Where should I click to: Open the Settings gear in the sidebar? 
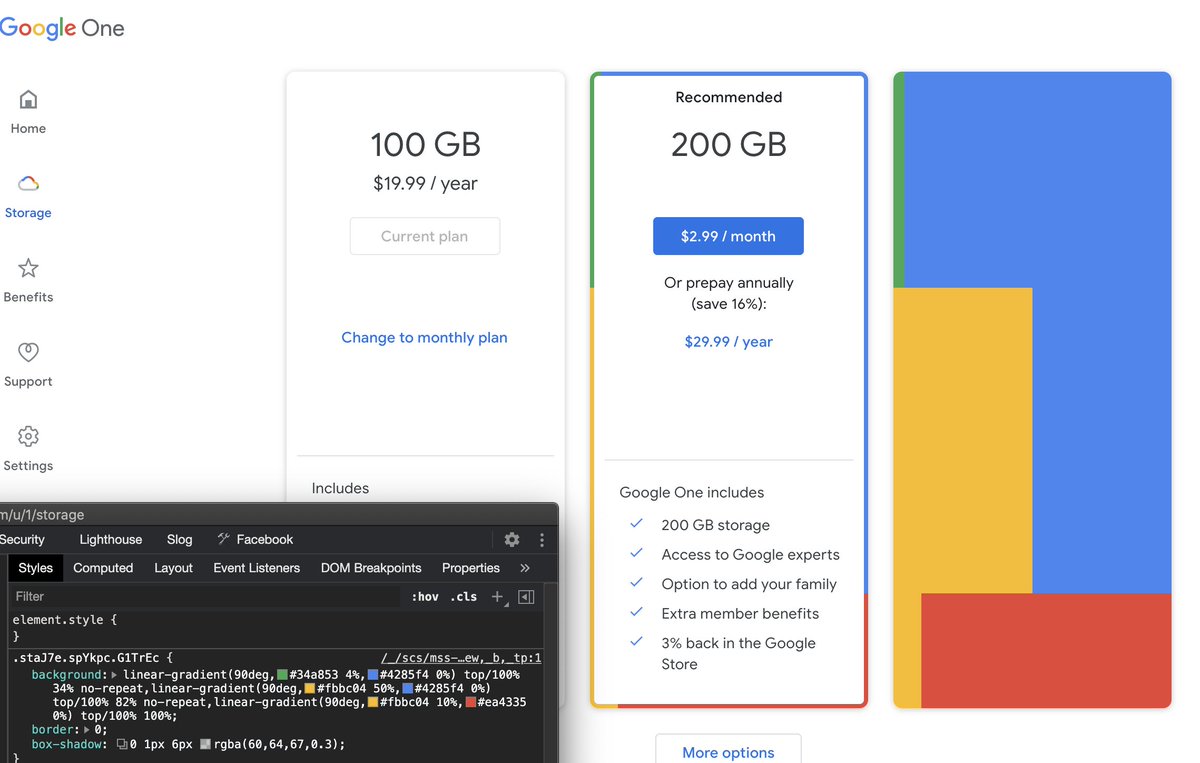[28, 436]
